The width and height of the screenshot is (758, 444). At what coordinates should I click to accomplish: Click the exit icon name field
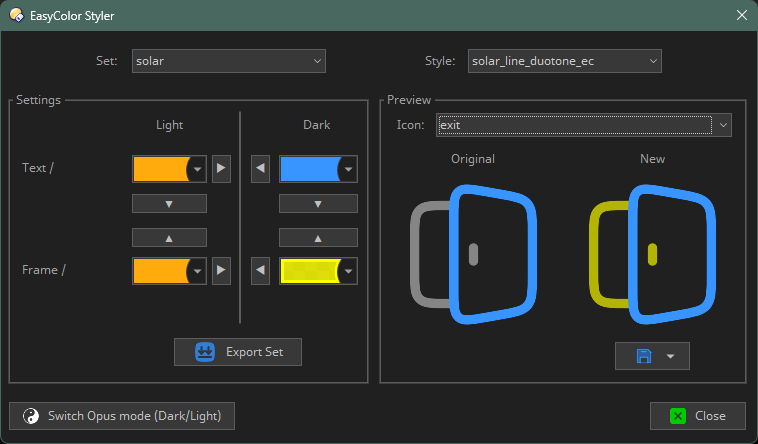[575, 125]
